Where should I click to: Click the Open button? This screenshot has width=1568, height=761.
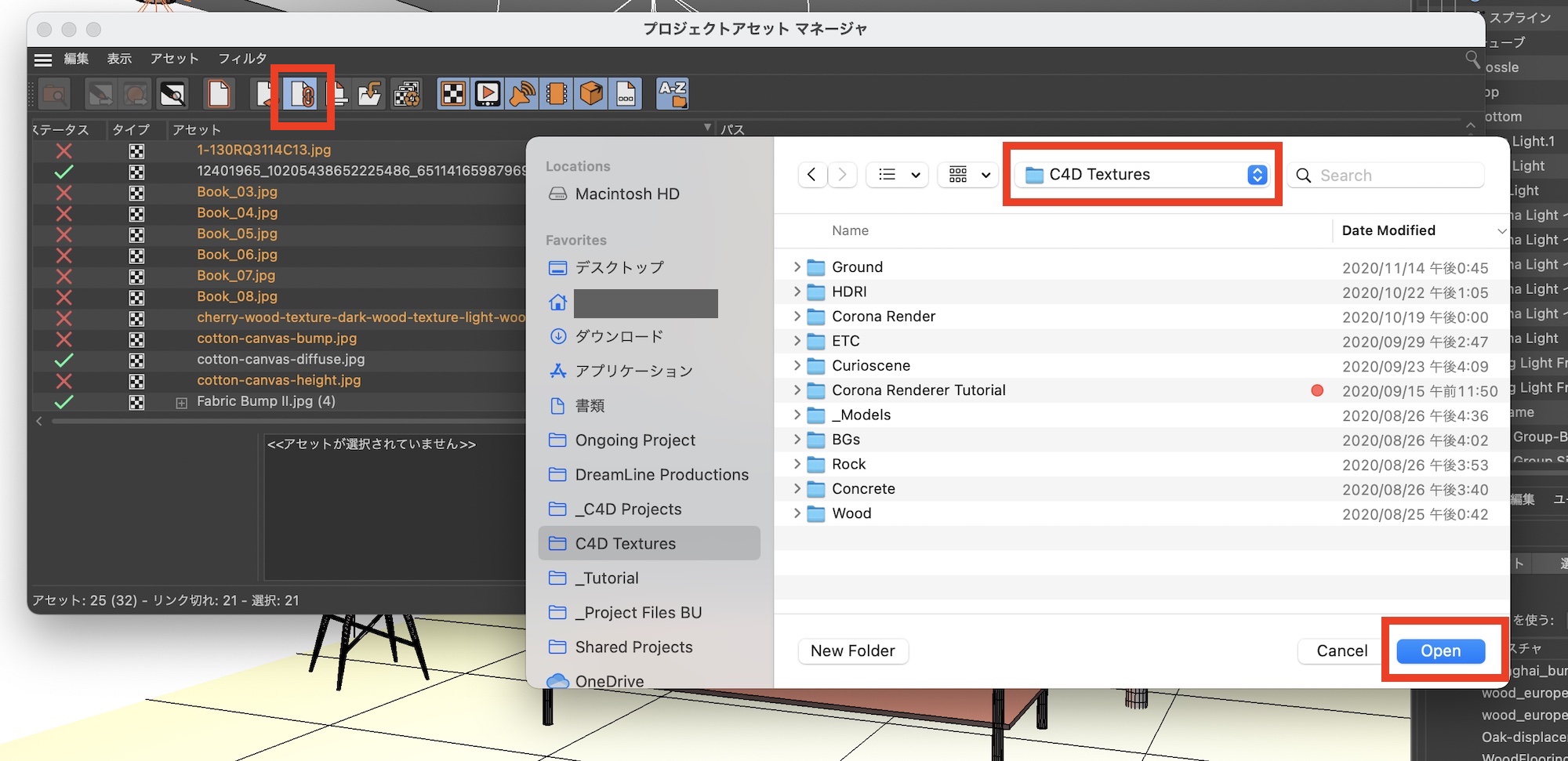click(x=1440, y=650)
